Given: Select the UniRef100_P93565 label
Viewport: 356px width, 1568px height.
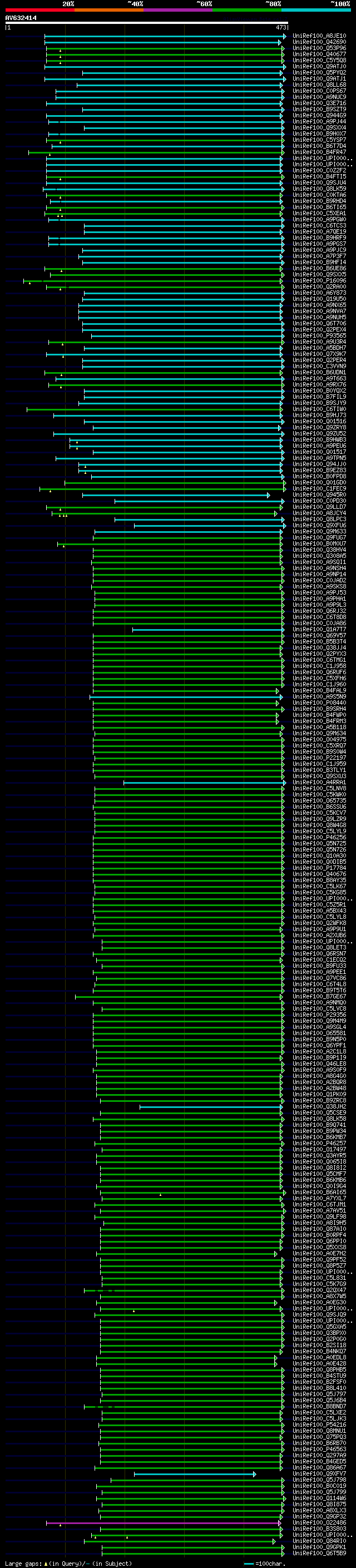Looking at the screenshot, I should pyautogui.click(x=319, y=336).
